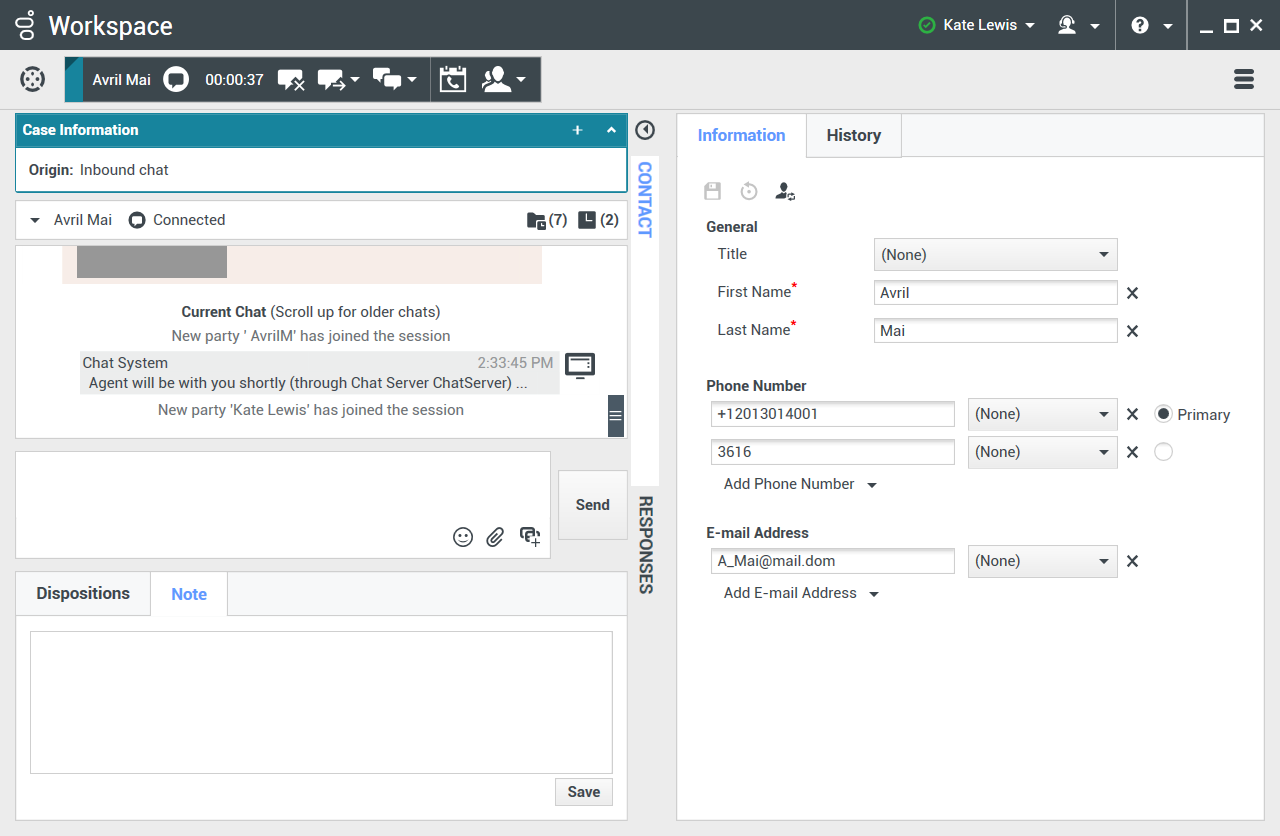
Task: Click the Send button
Action: coord(592,505)
